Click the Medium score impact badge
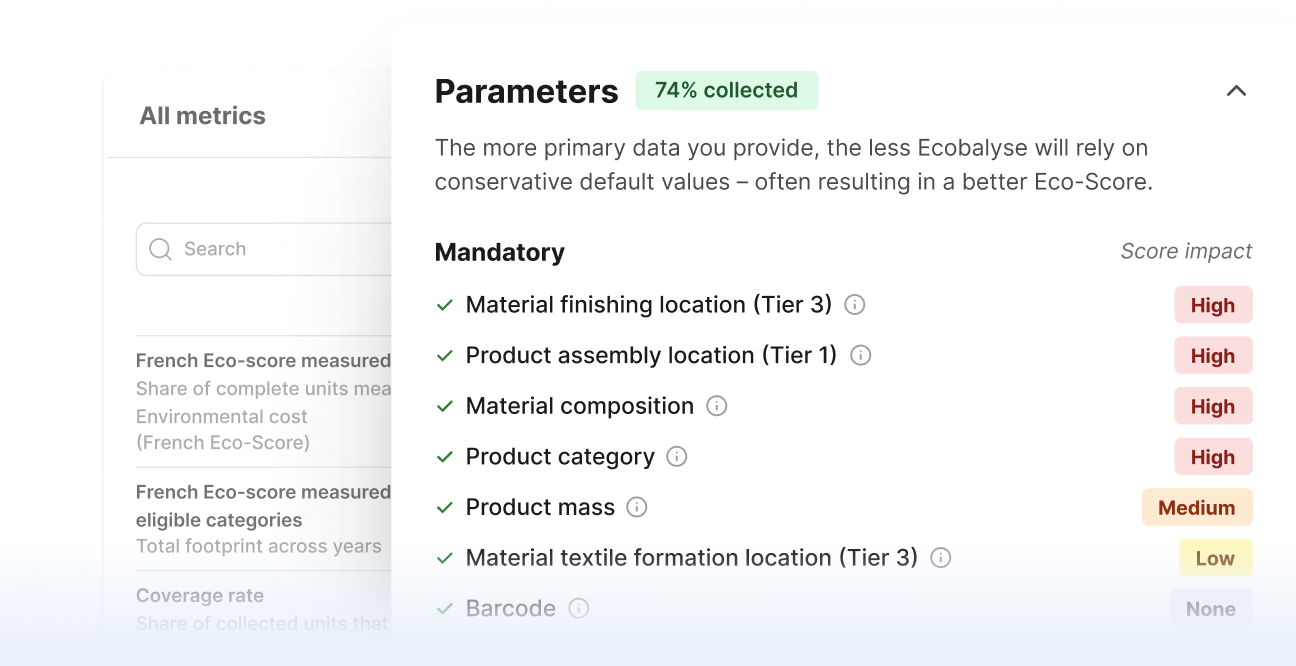Screen dimensions: 1296x666 point(1196,508)
